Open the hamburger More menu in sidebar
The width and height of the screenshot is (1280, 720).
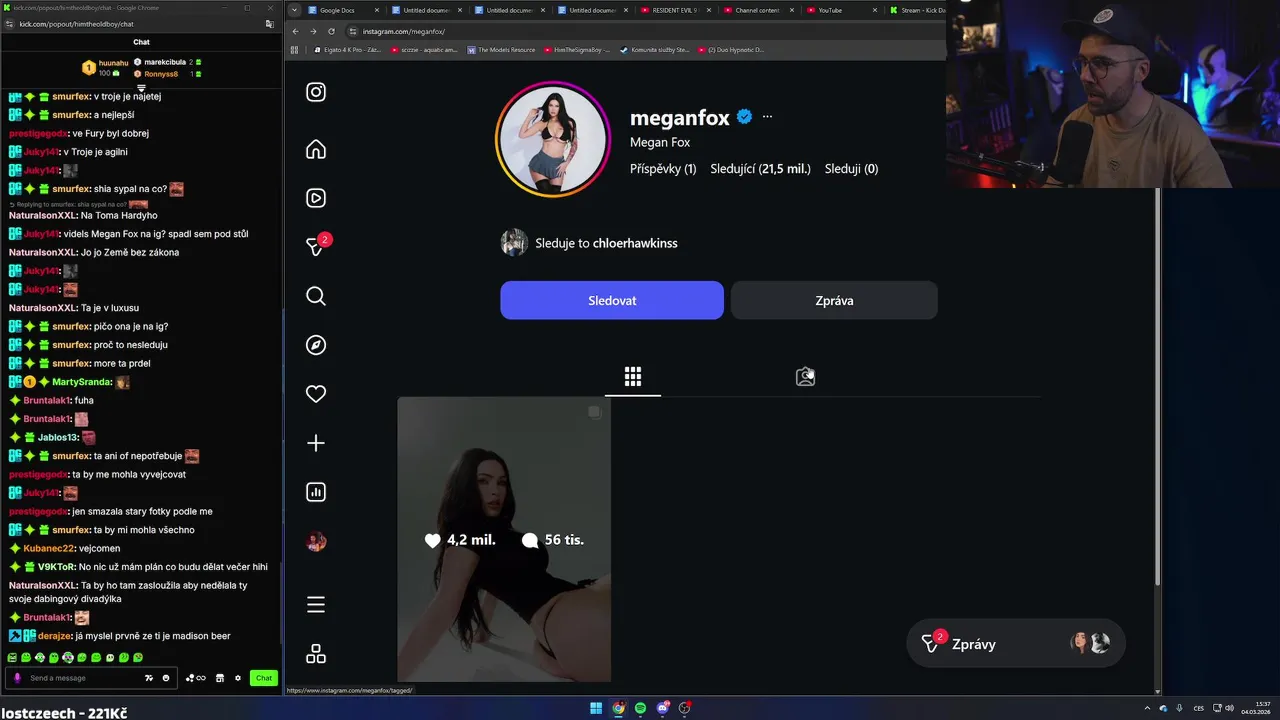[316, 604]
